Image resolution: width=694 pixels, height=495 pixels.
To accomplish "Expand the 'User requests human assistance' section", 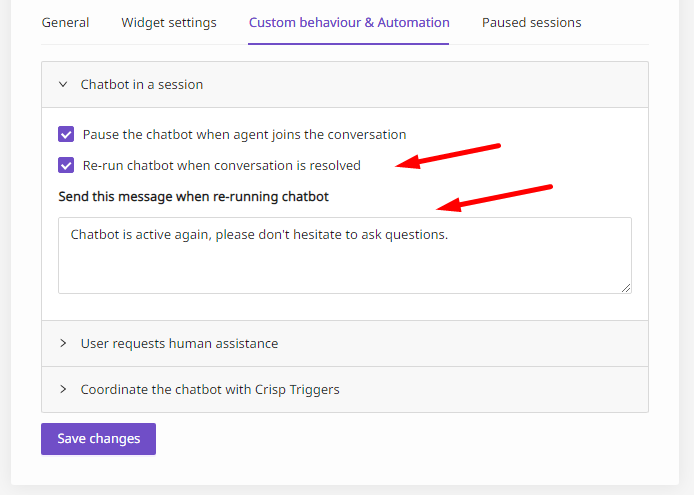I will tap(345, 344).
